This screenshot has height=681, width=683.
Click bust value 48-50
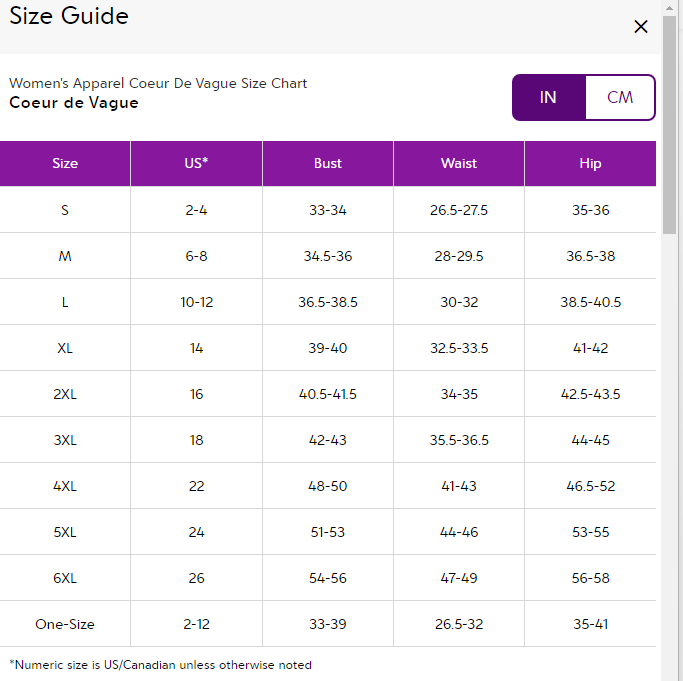(328, 486)
